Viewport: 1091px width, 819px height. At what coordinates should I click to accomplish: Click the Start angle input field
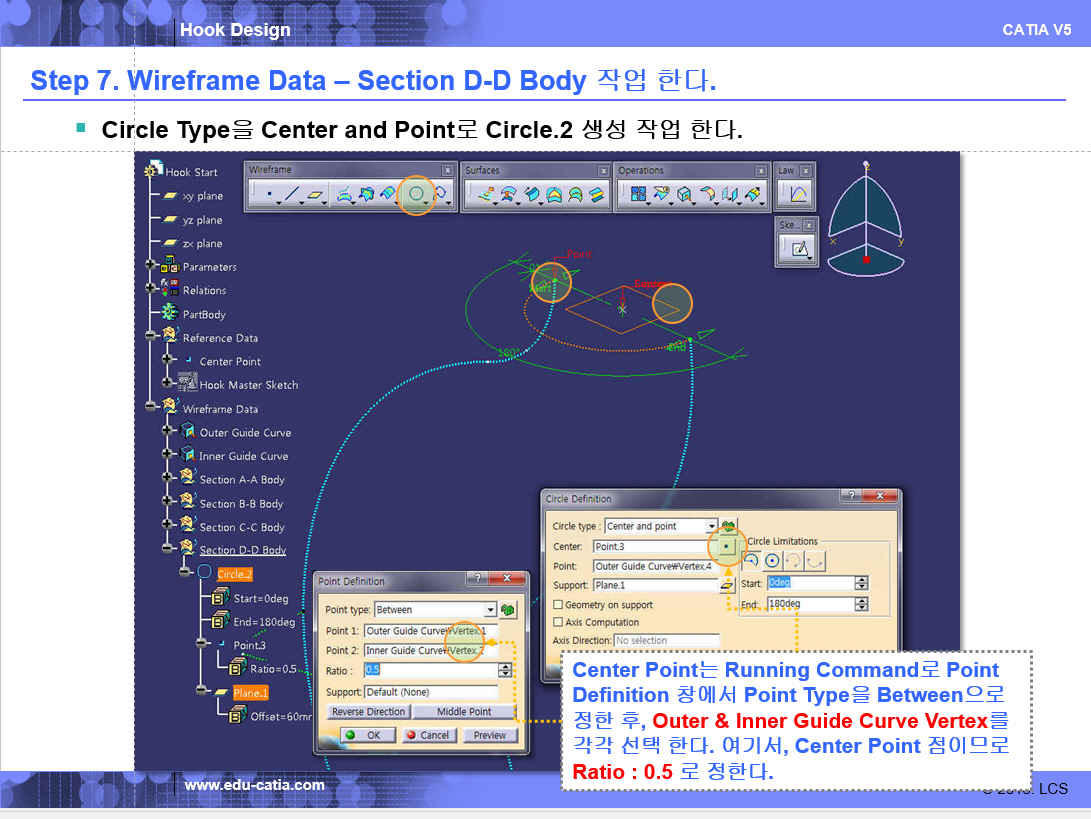pyautogui.click(x=808, y=583)
